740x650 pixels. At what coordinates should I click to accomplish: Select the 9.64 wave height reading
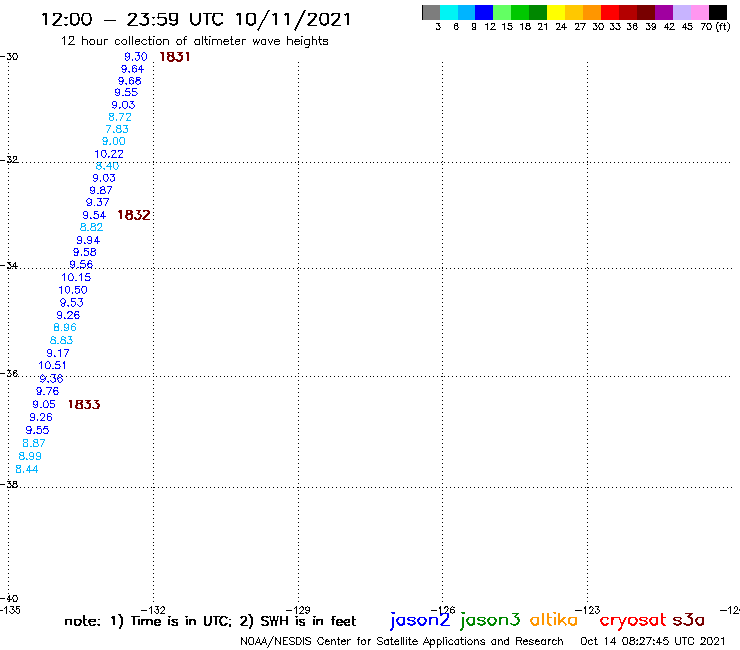click(133, 69)
